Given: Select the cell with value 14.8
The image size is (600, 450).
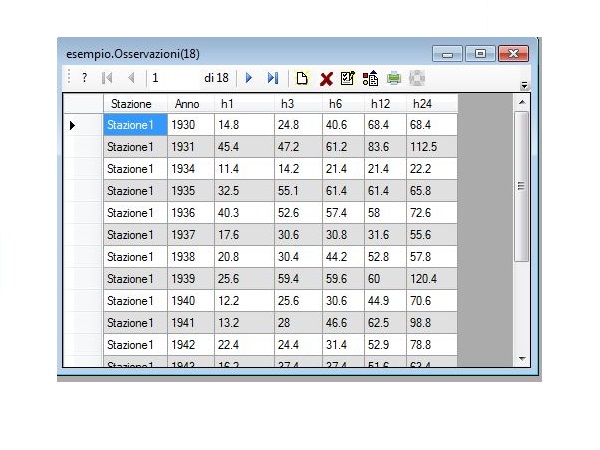Looking at the screenshot, I should click(244, 125).
